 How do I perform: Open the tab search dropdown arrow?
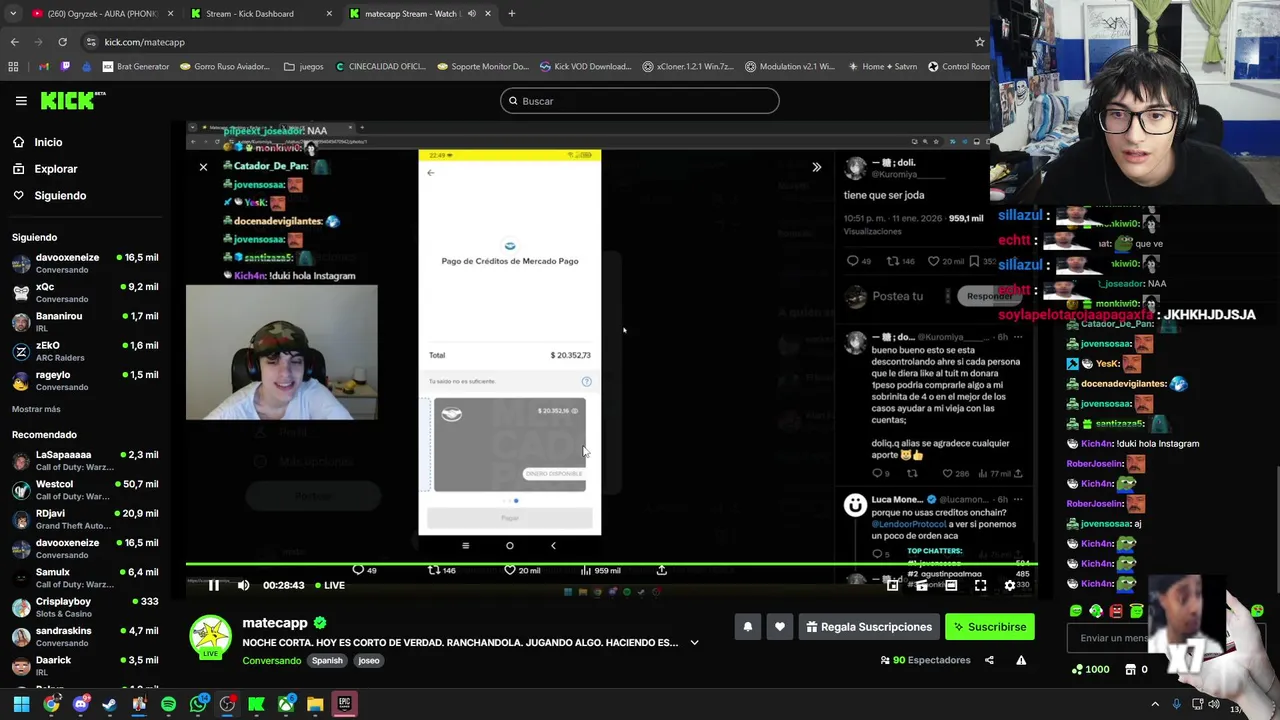[12, 14]
